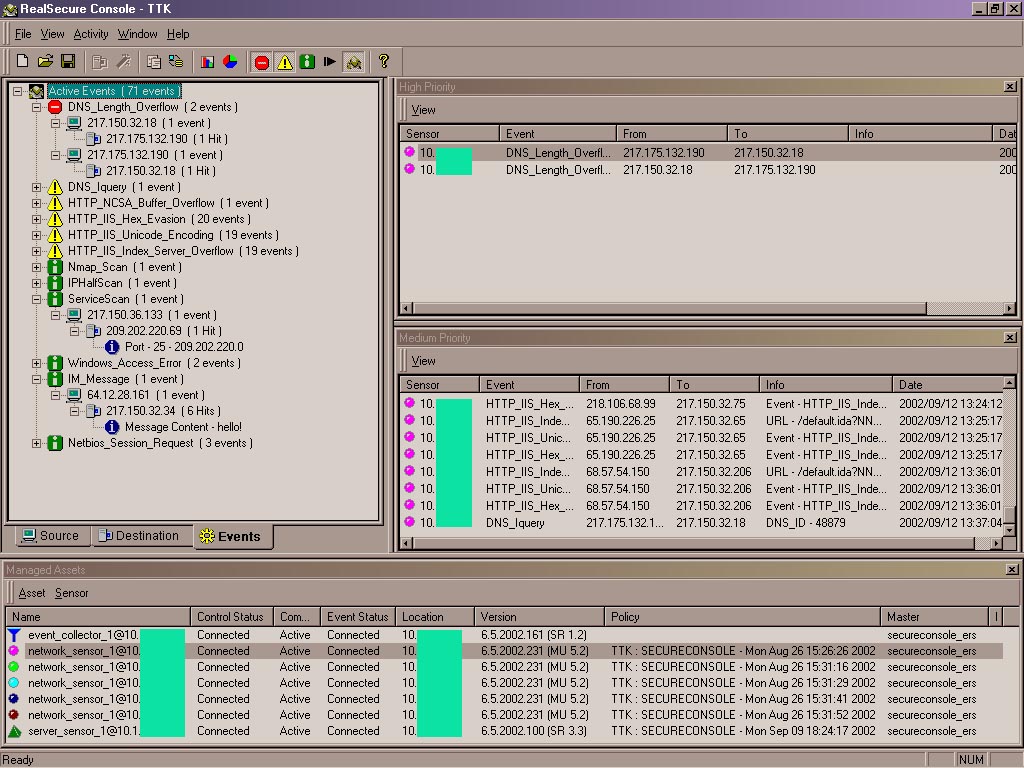
Task: Click the green icon beside Windows_Access_Error
Action: (x=56, y=363)
